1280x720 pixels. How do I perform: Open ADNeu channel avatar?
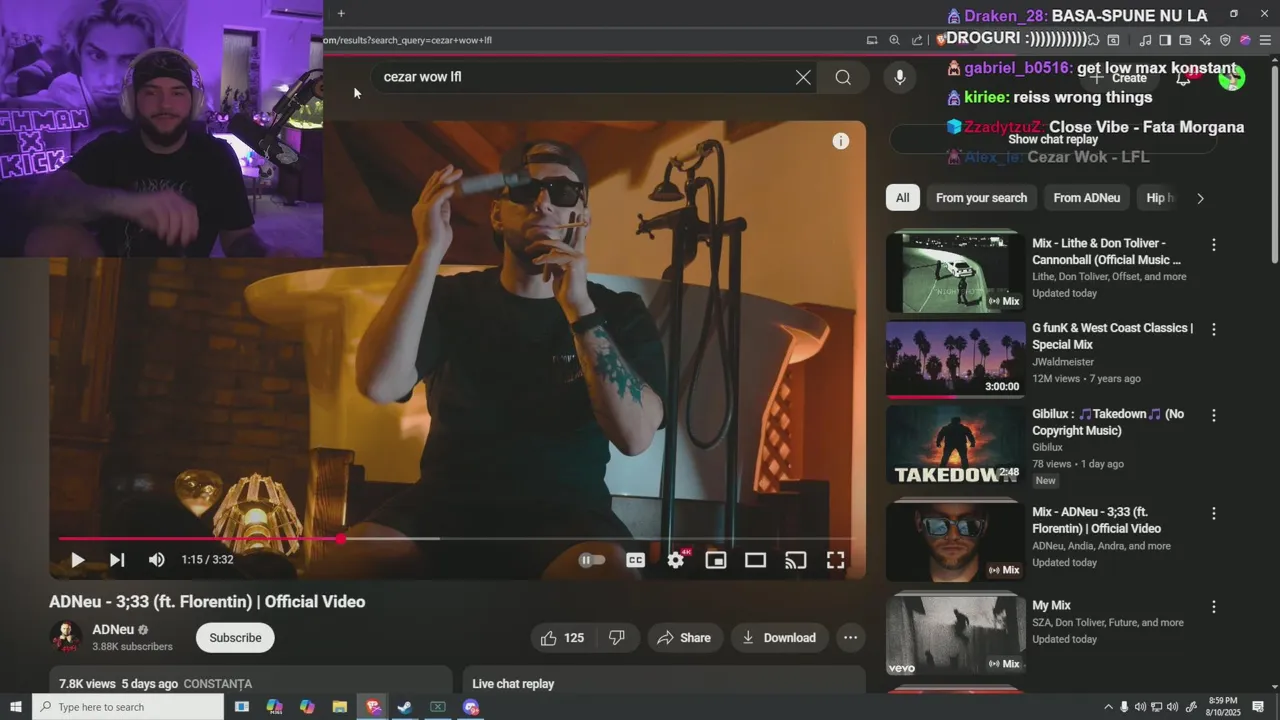coord(66,637)
